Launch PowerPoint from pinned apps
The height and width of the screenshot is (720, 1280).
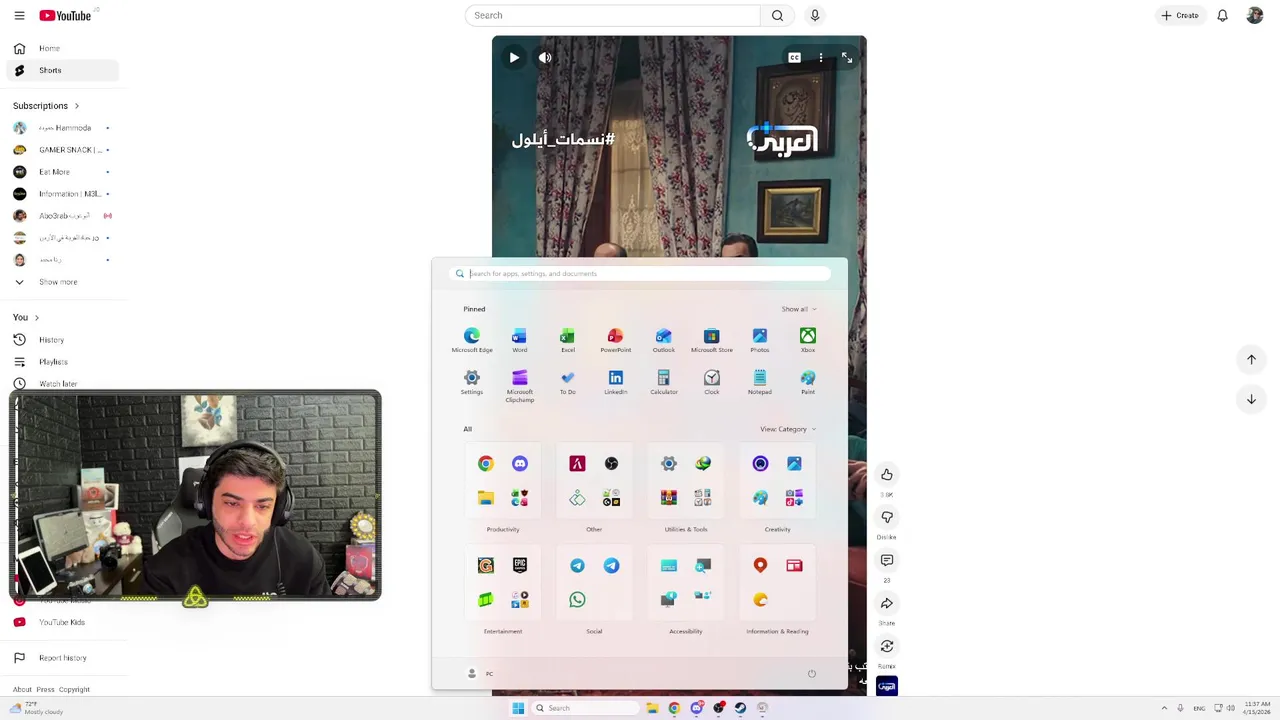[x=616, y=340]
